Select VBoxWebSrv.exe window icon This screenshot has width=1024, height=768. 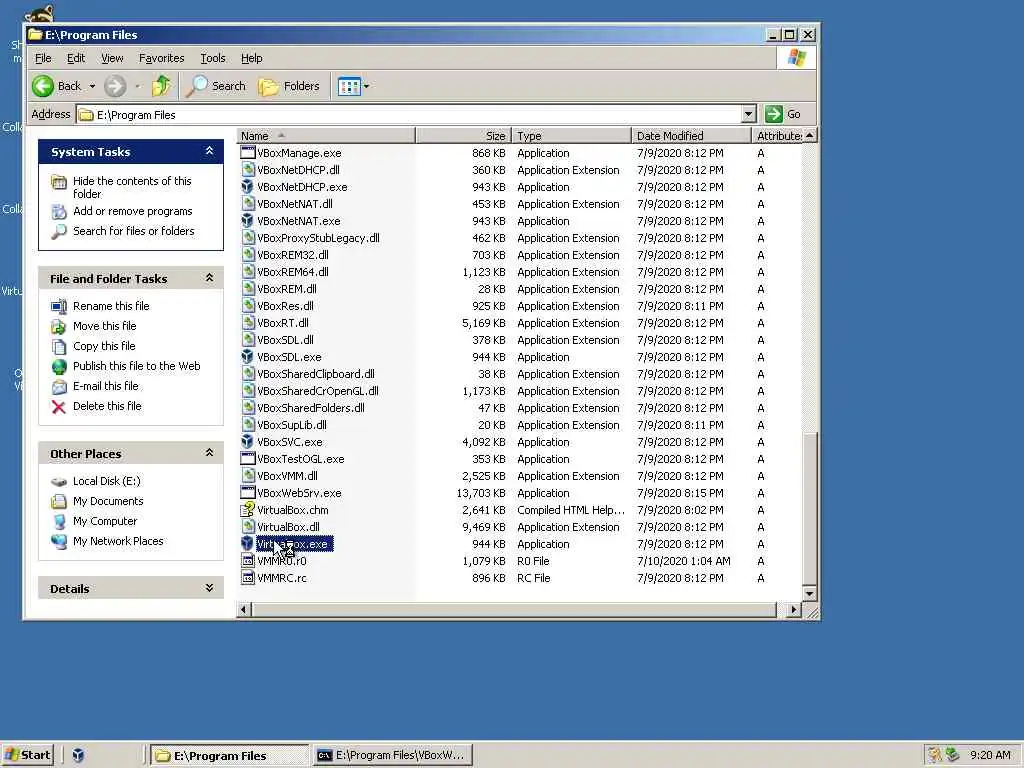(x=248, y=492)
